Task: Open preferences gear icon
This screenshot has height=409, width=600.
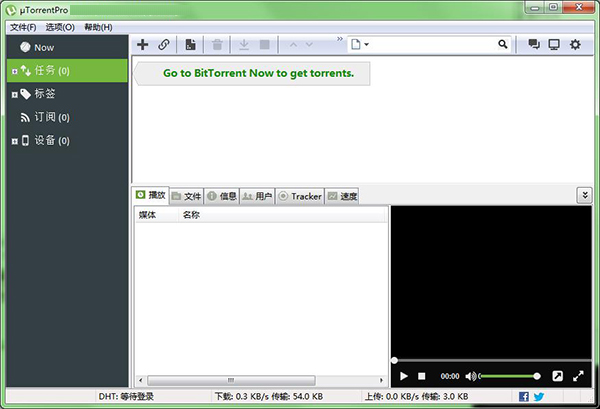Action: point(575,44)
